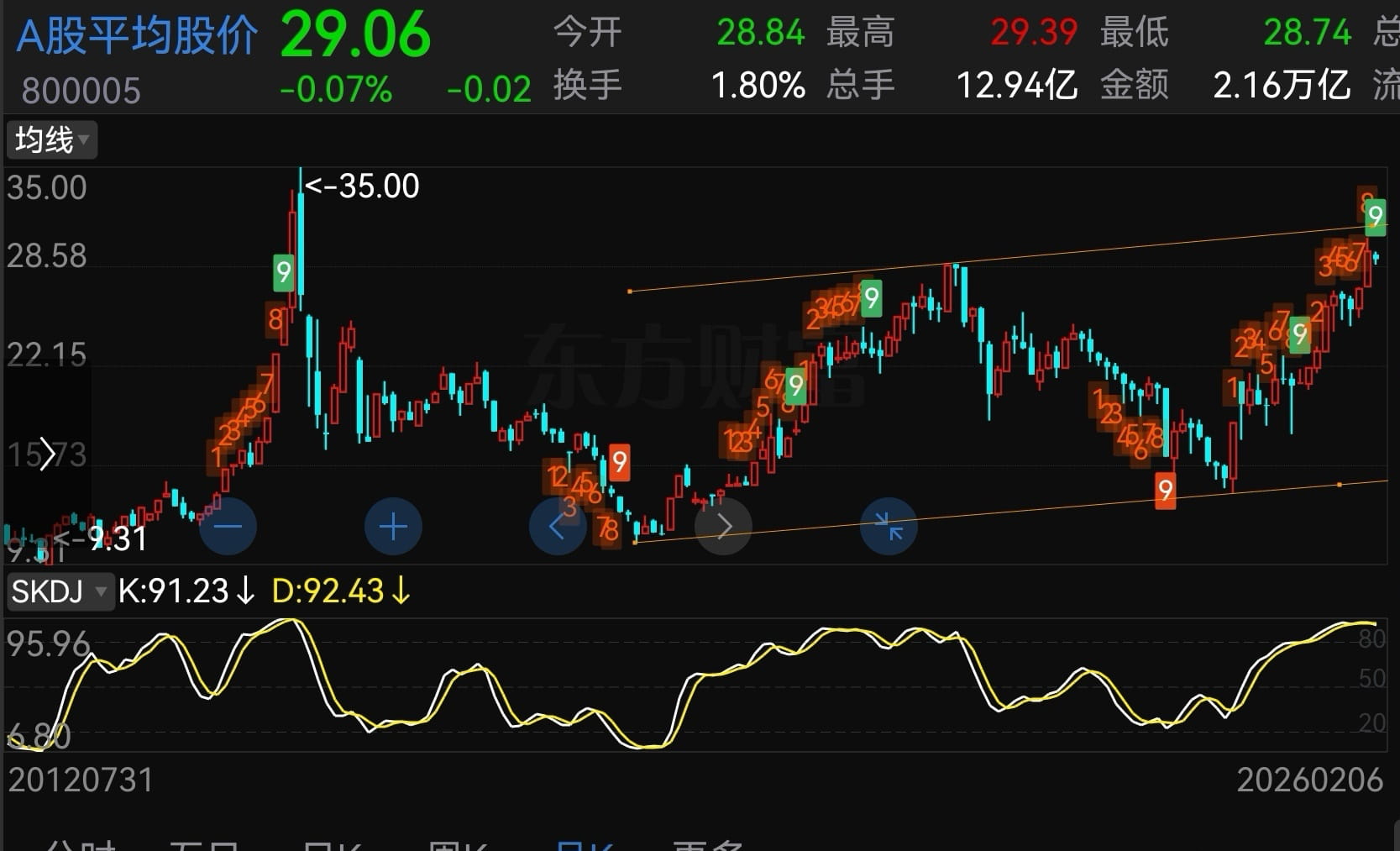Shift the chart right with grey arrow
1400x851 pixels.
coord(724,527)
